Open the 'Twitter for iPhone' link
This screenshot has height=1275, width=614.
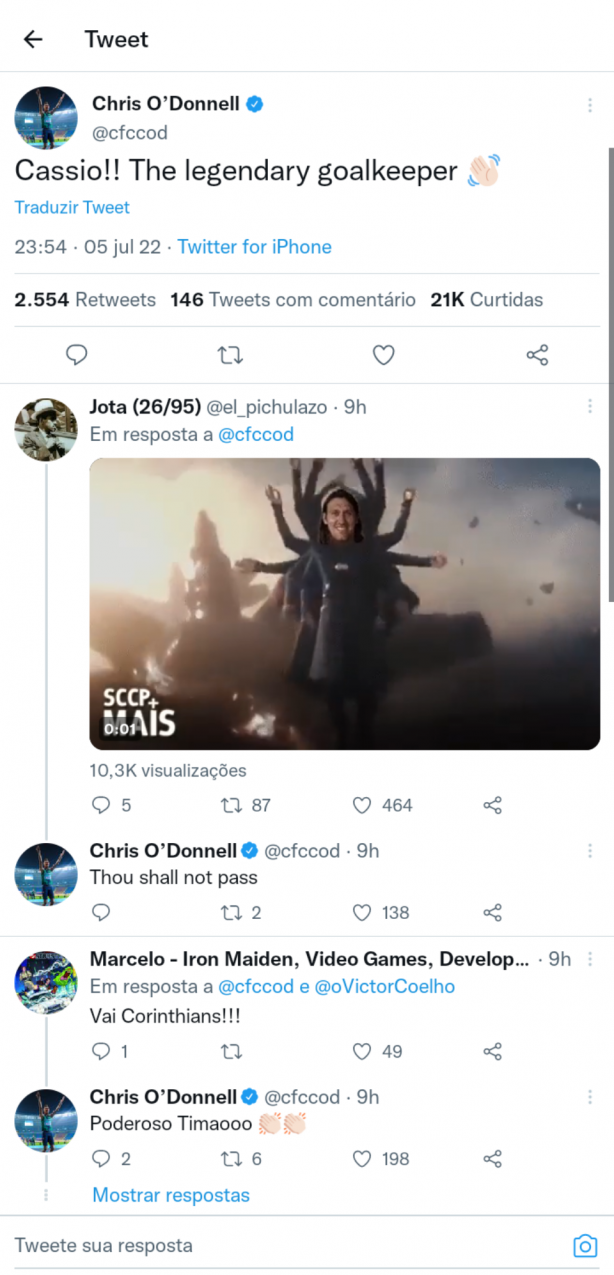(x=255, y=247)
